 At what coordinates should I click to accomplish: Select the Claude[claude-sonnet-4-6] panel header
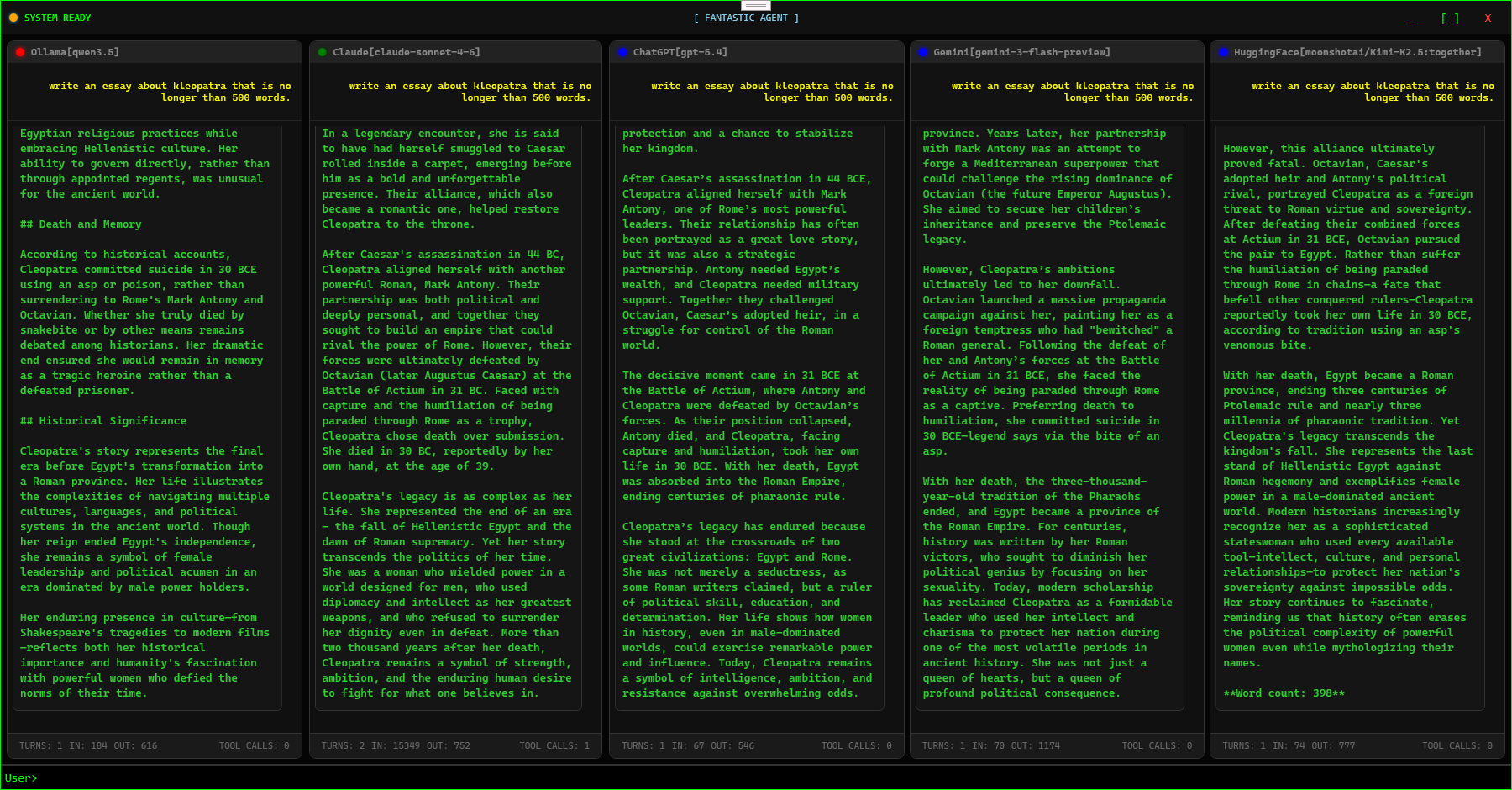tap(455, 52)
